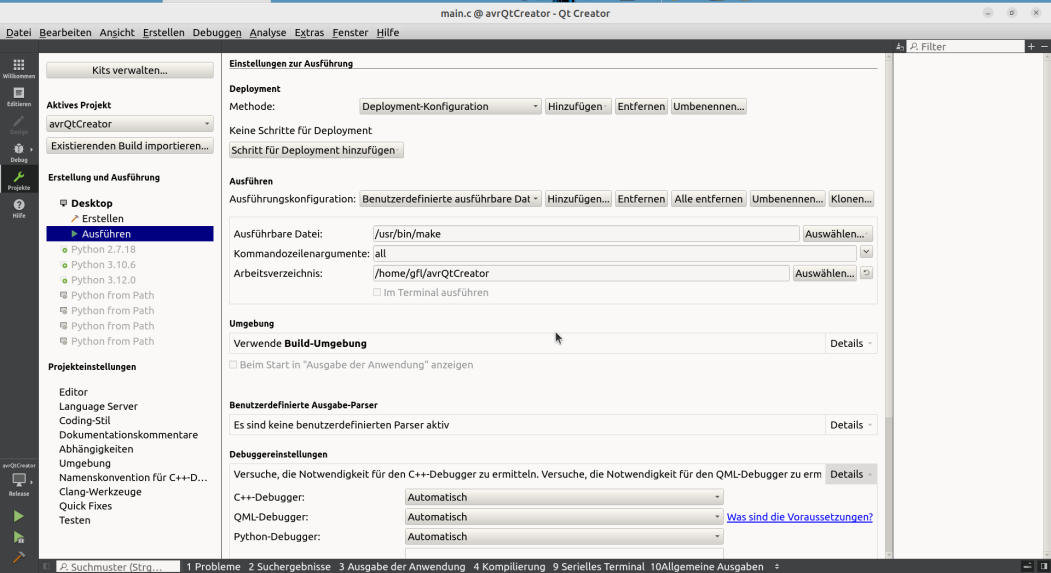Focus the Filter search field
The height and width of the screenshot is (573, 1051).
965,46
